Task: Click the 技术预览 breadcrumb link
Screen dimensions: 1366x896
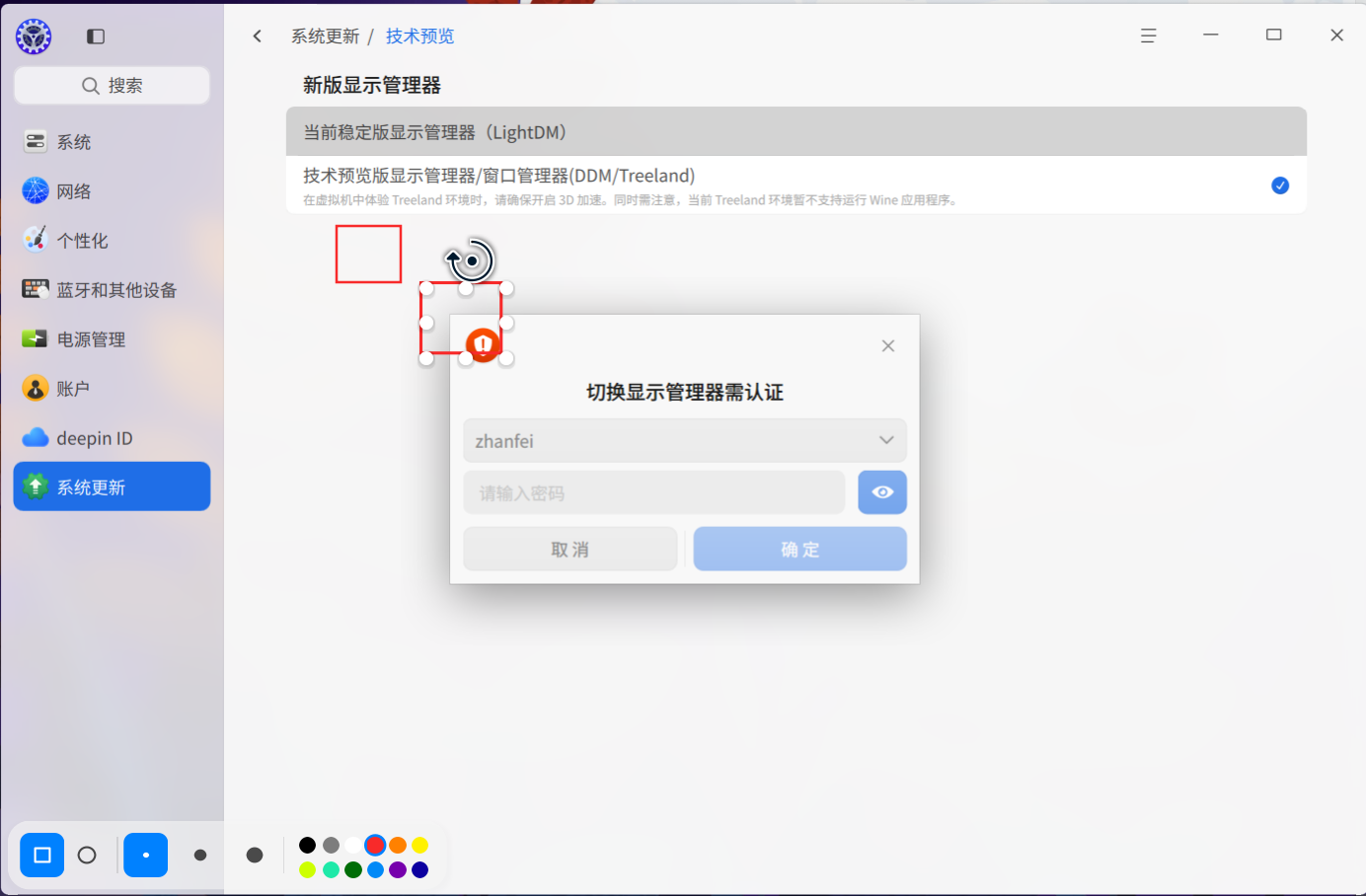Action: (419, 37)
